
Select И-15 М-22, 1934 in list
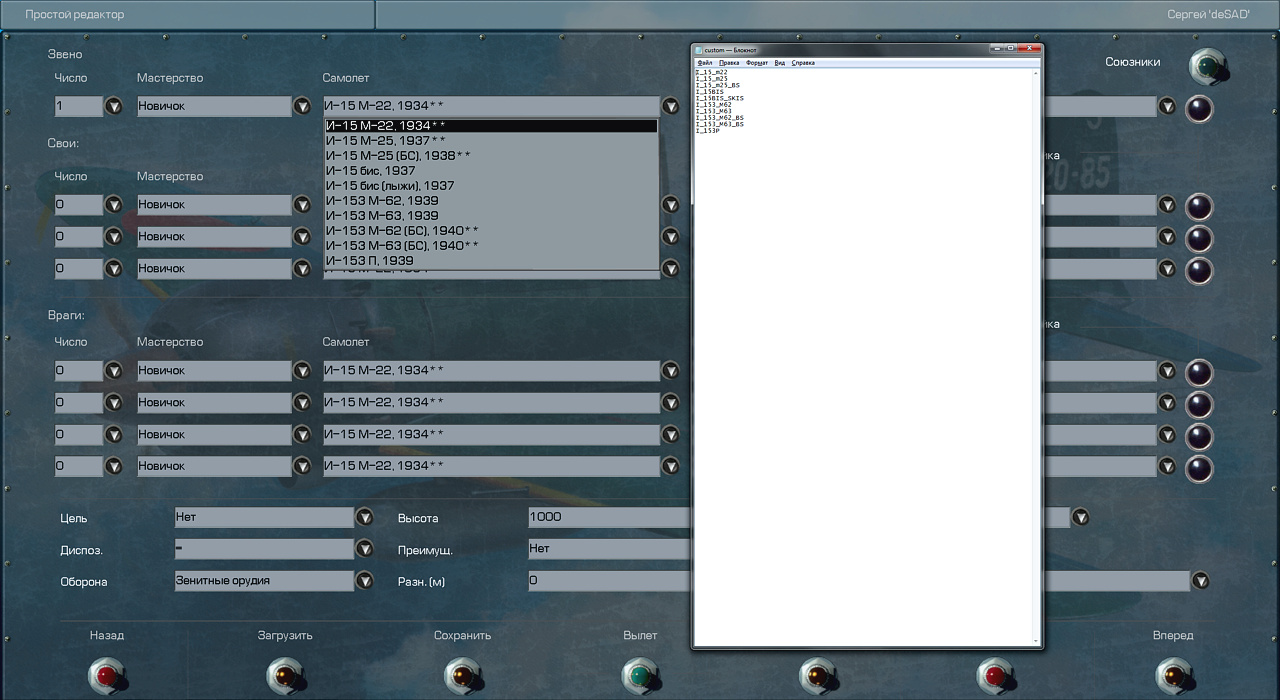click(x=491, y=126)
